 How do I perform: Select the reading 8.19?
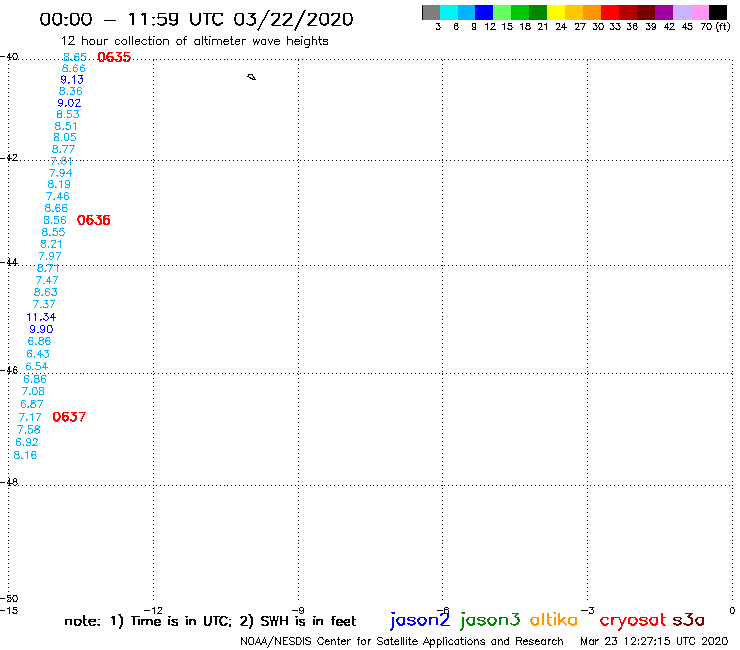pyautogui.click(x=59, y=184)
